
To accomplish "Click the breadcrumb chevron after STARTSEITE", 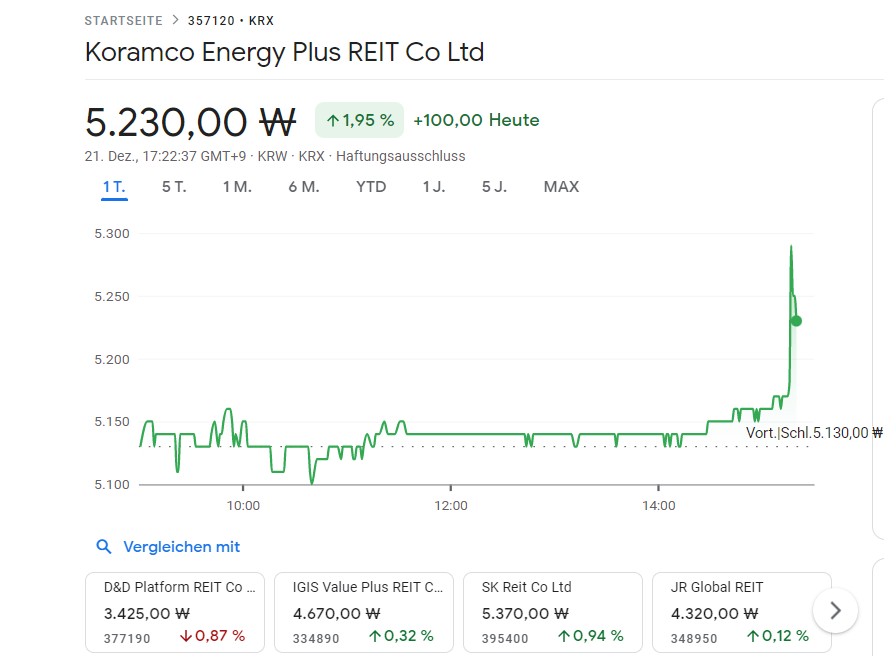I will click(x=175, y=20).
